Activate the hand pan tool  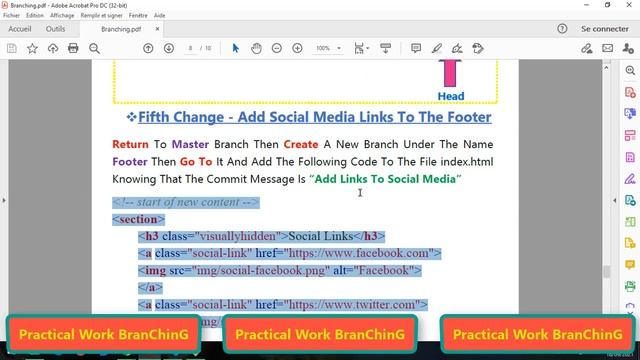coord(256,48)
